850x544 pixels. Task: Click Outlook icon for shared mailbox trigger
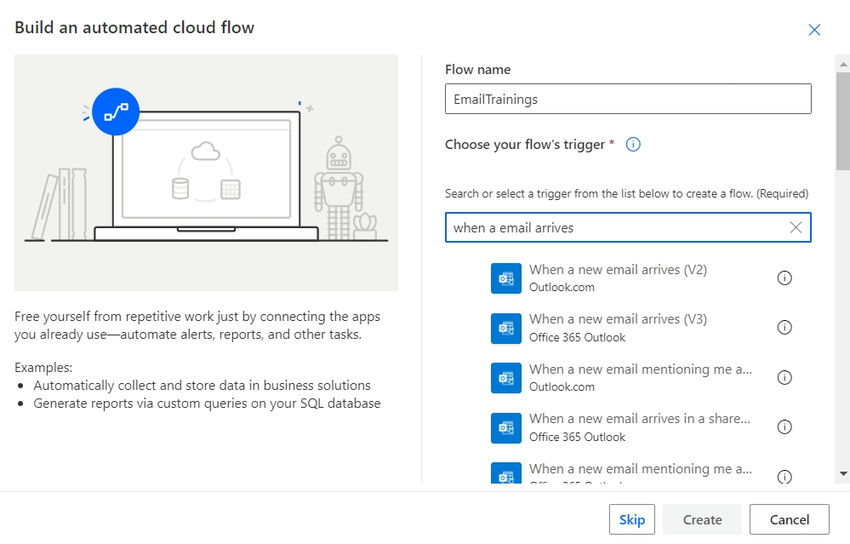(506, 427)
